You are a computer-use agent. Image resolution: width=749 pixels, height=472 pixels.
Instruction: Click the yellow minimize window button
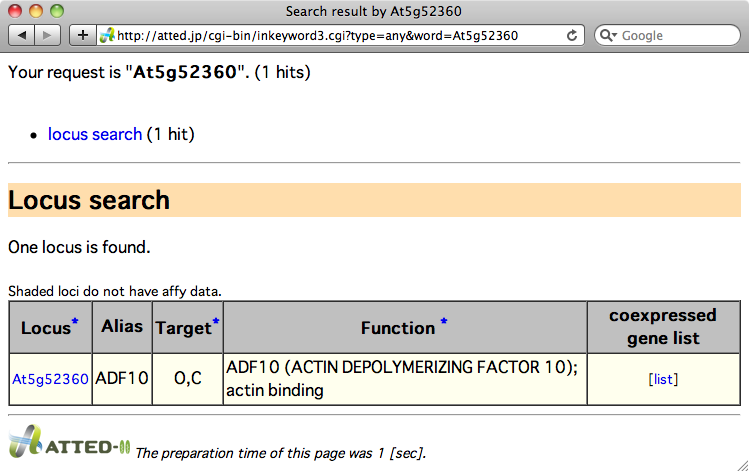pos(36,11)
